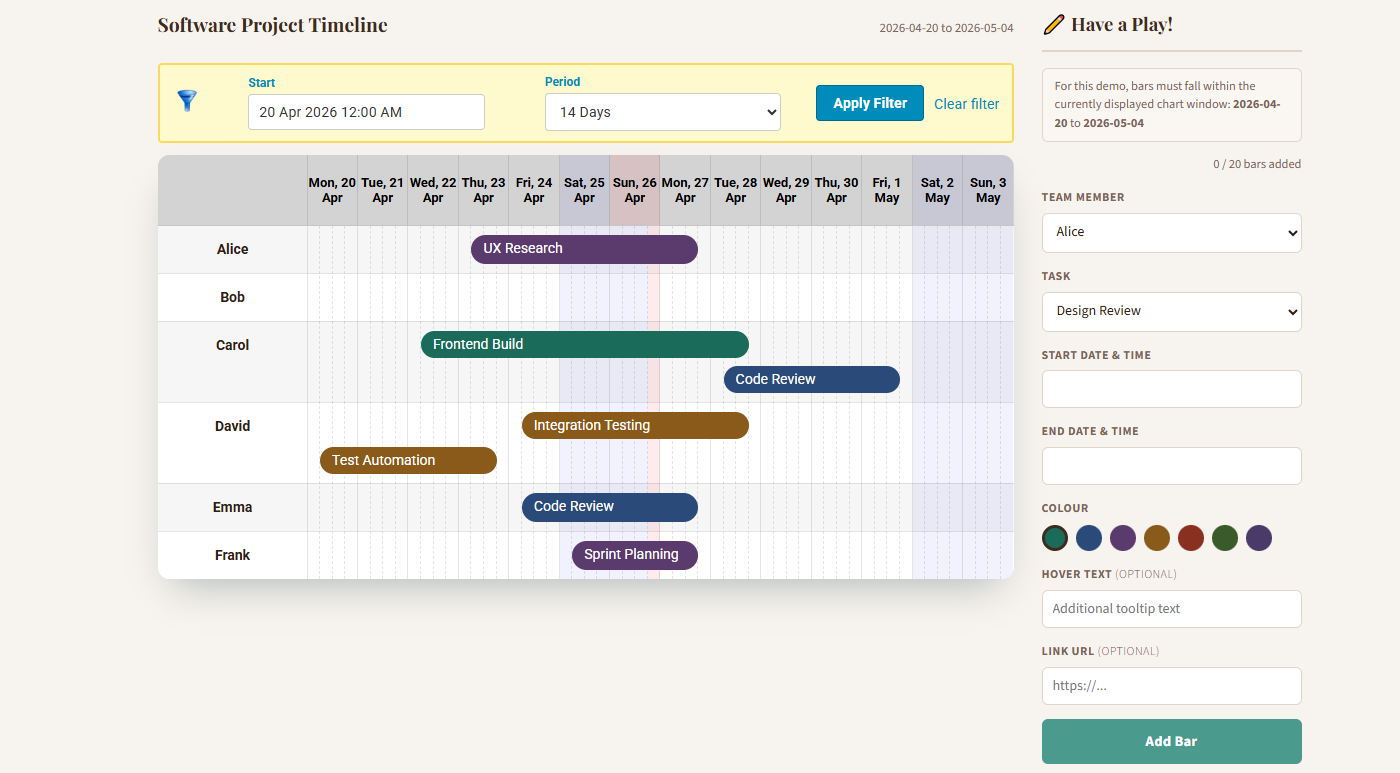Click David's Integration Testing bar
This screenshot has width=1400, height=773.
pyautogui.click(x=635, y=425)
